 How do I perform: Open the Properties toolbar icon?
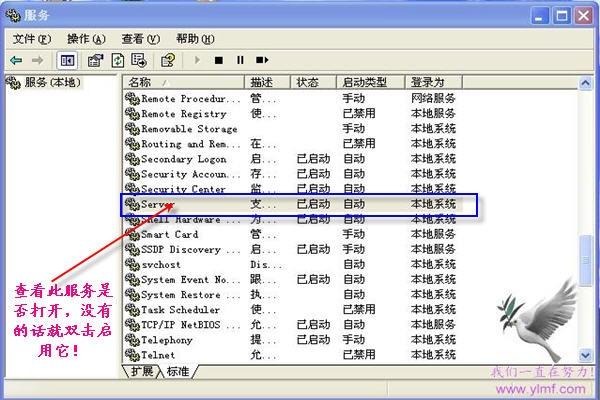pyautogui.click(x=95, y=60)
